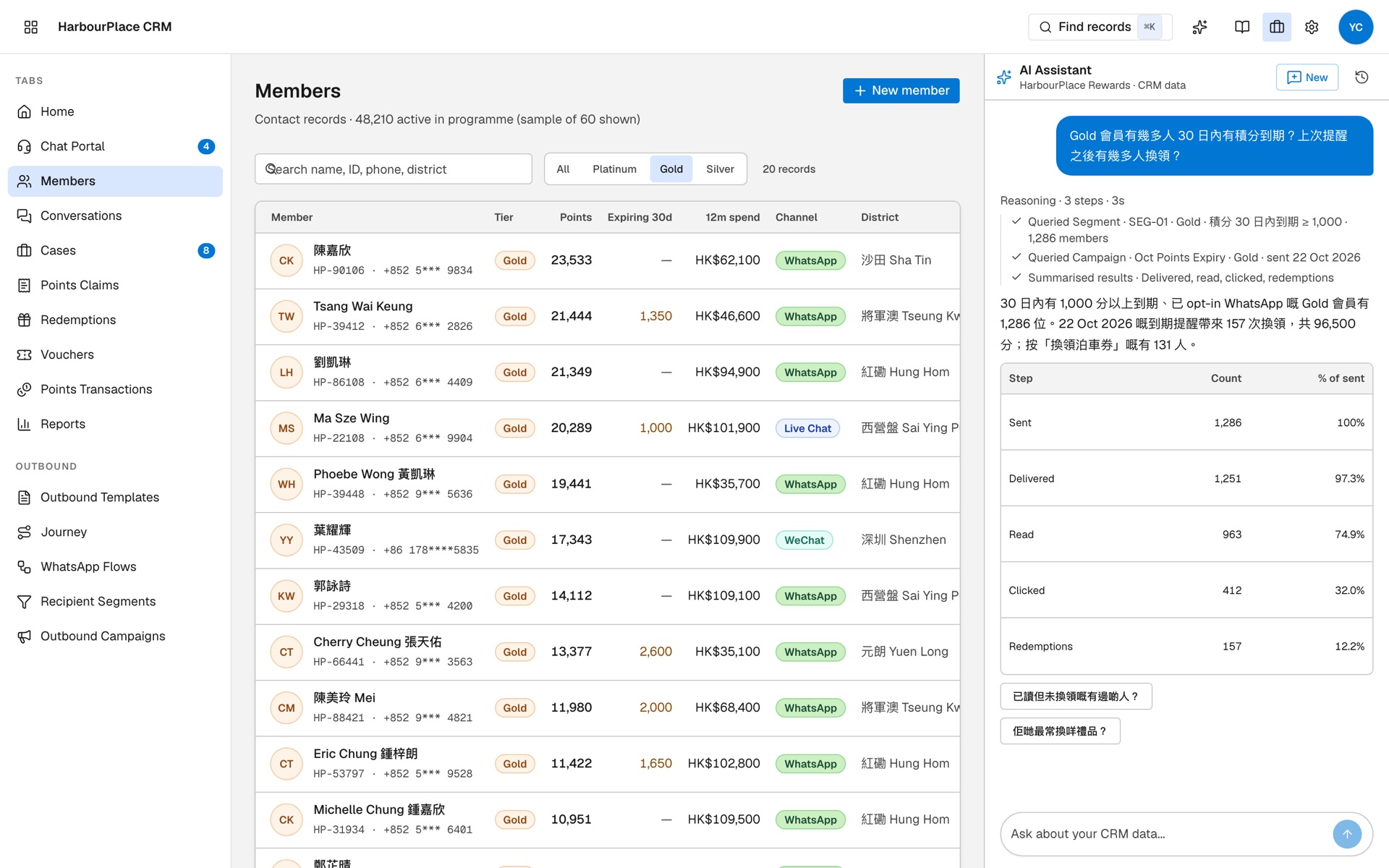Image resolution: width=1389 pixels, height=868 pixels.
Task: Click the Reports chart icon
Action: (x=25, y=424)
